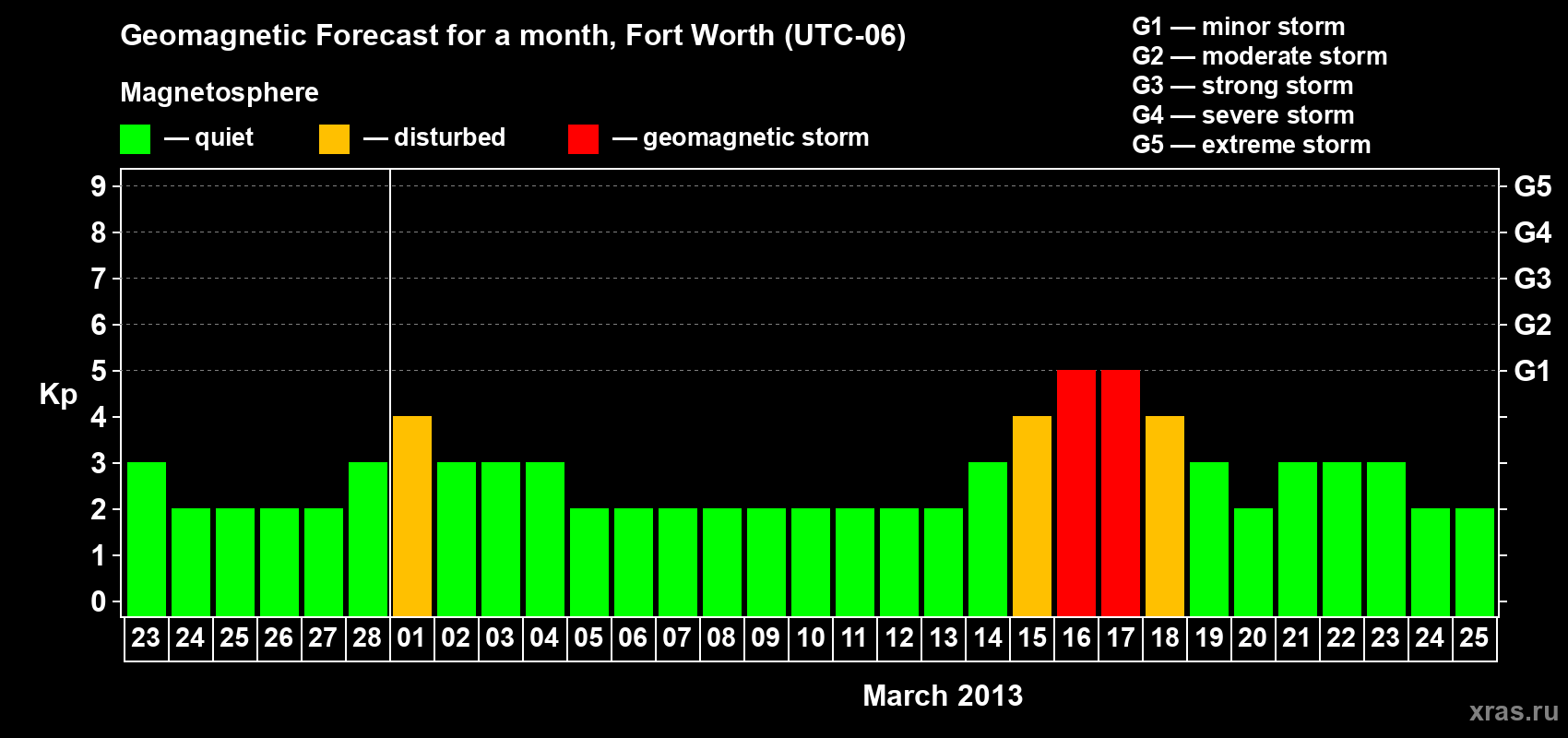Click the March 2013 axis label
The width and height of the screenshot is (1568, 738).
tap(943, 696)
